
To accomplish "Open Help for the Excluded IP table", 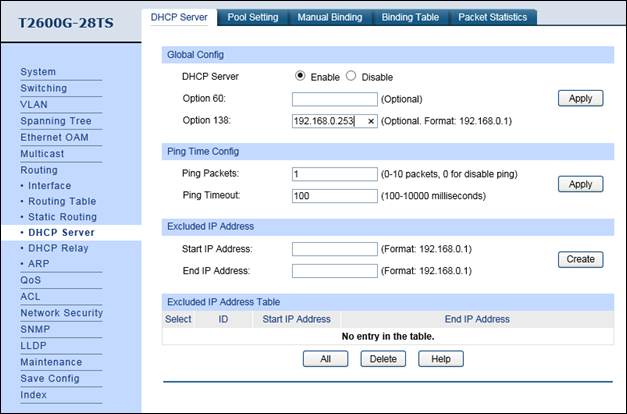I will tap(441, 359).
